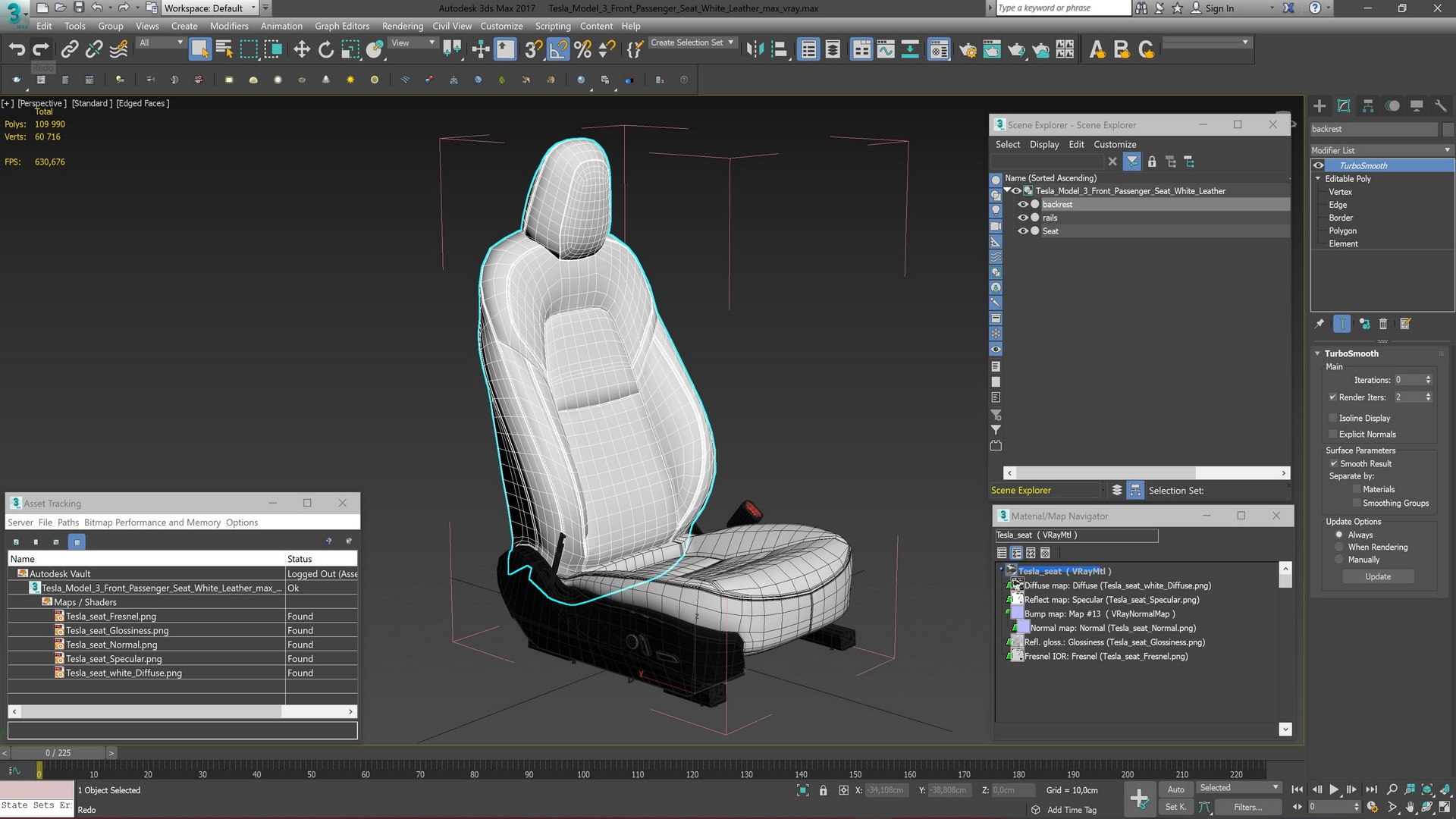Click the Undo arrow icon

pyautogui.click(x=17, y=50)
